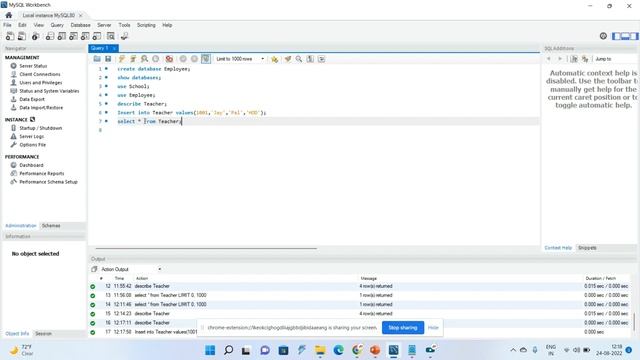640x360 pixels.
Task: Execute the query with lightning icon
Action: [122, 59]
